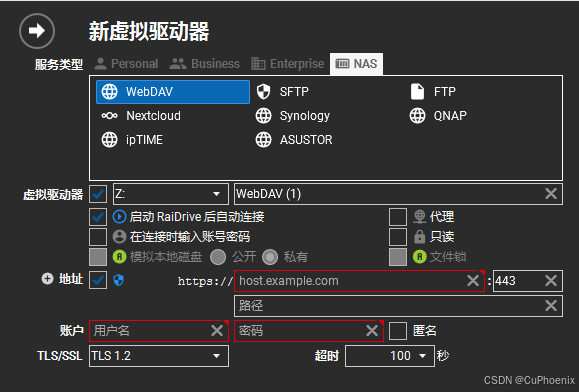579x392 pixels.
Task: Select the 公开 radio button
Action: click(x=218, y=257)
